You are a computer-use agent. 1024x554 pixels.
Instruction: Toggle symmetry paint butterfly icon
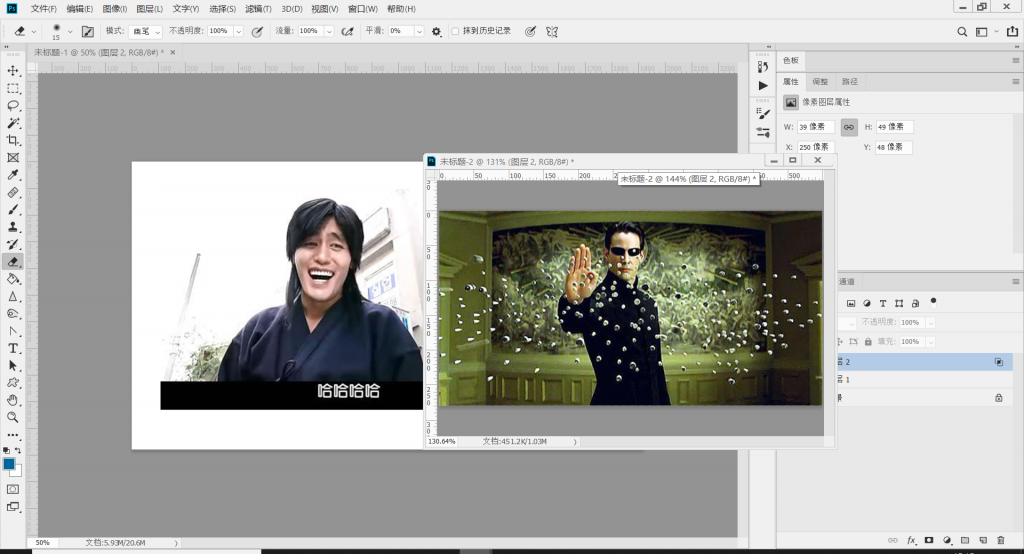pos(552,31)
